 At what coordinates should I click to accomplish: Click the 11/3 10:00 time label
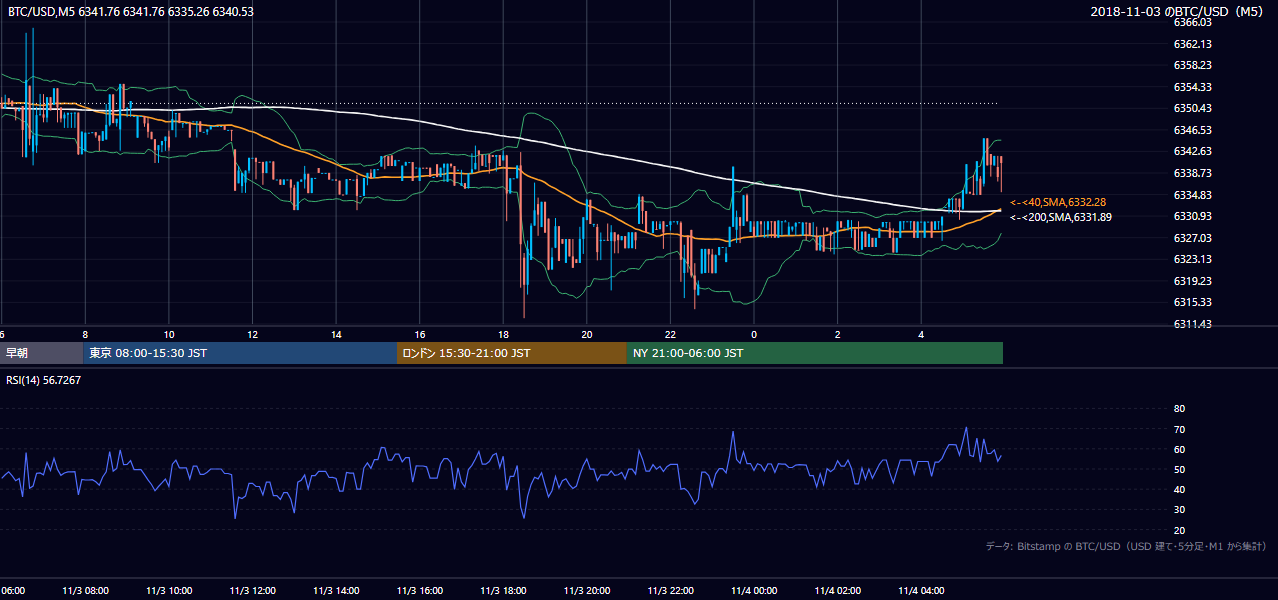coord(169,591)
